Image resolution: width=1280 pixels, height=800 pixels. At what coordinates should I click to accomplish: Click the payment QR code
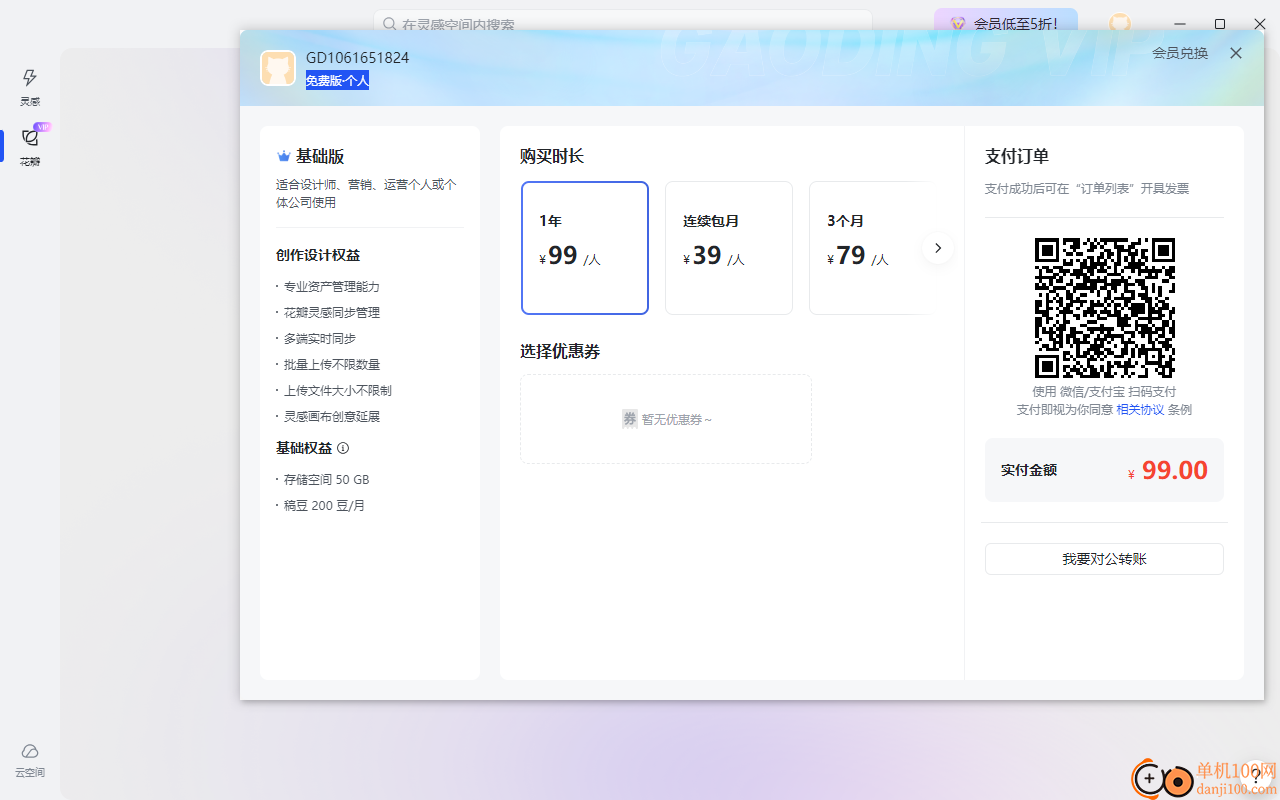(x=1104, y=308)
